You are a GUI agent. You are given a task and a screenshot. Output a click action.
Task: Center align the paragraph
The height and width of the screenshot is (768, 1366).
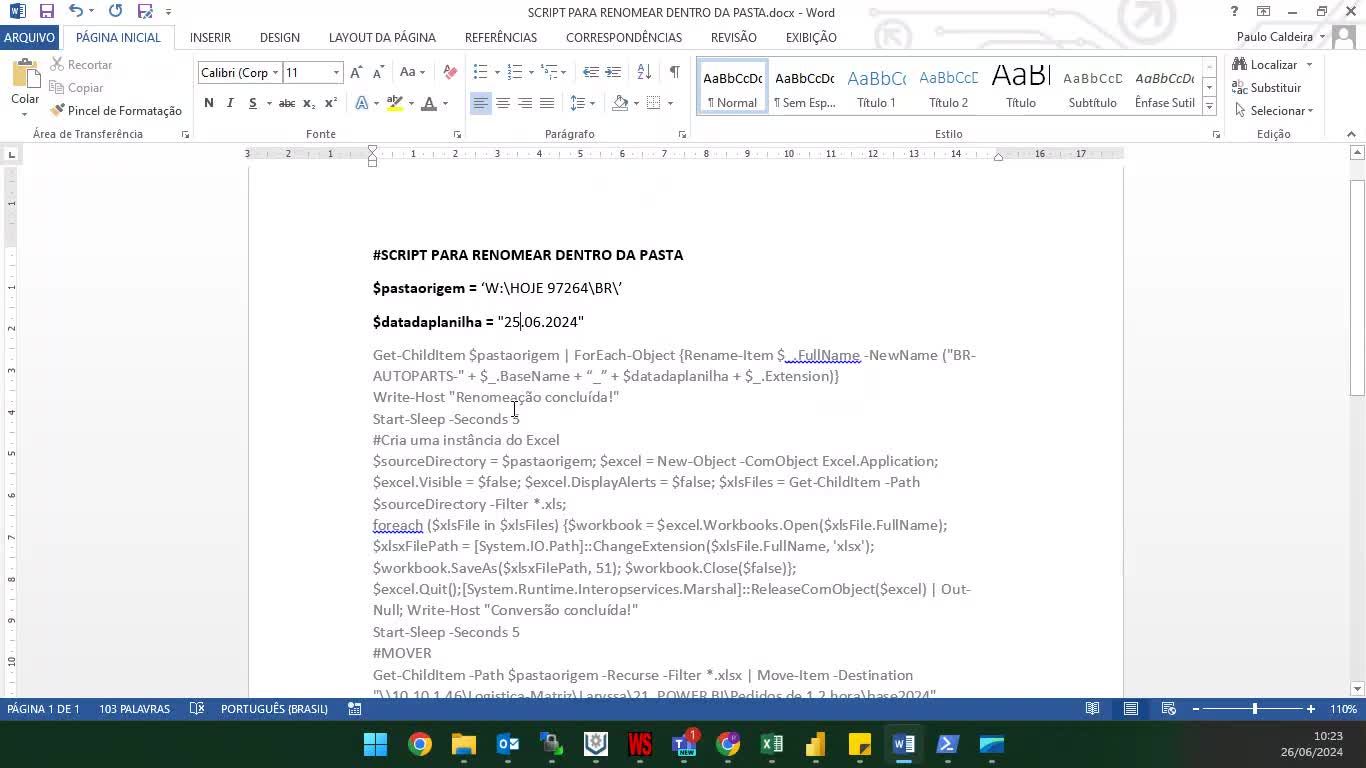coord(503,103)
